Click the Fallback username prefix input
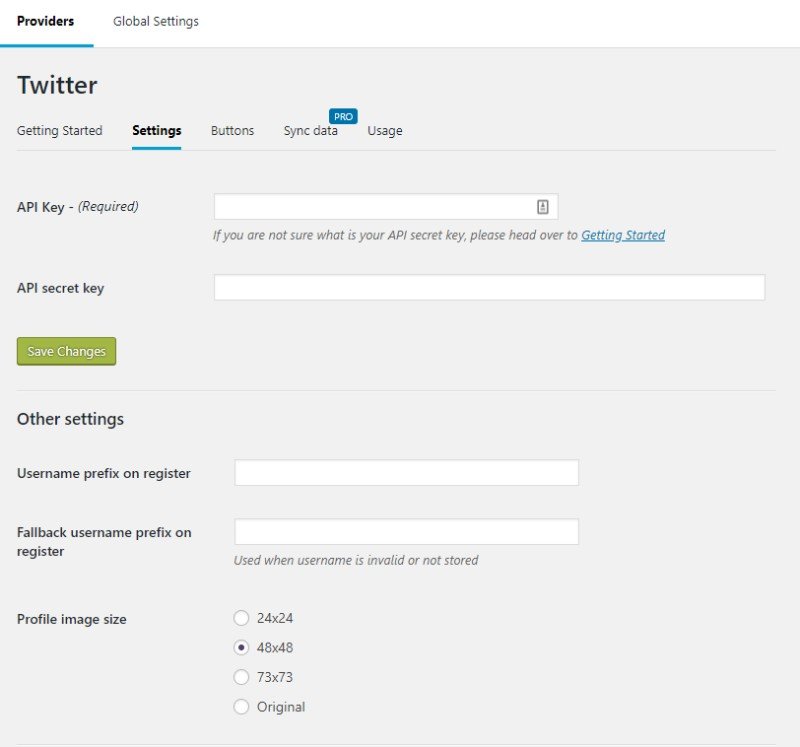This screenshot has height=747, width=800. click(x=405, y=531)
